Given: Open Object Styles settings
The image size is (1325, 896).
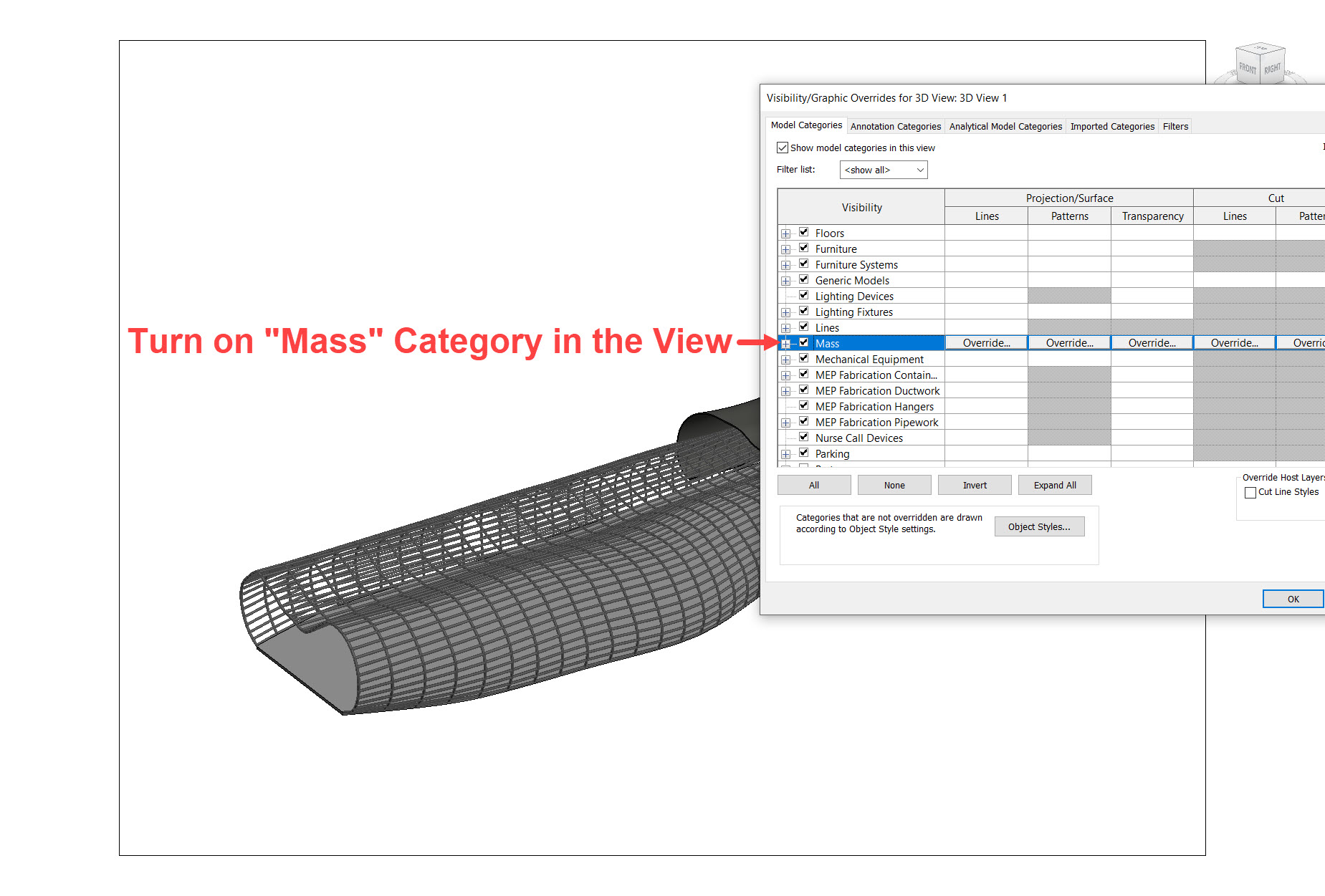Looking at the screenshot, I should (1039, 526).
